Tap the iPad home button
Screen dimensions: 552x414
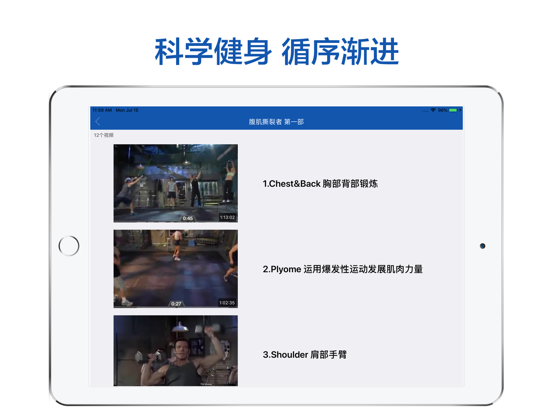click(69, 246)
